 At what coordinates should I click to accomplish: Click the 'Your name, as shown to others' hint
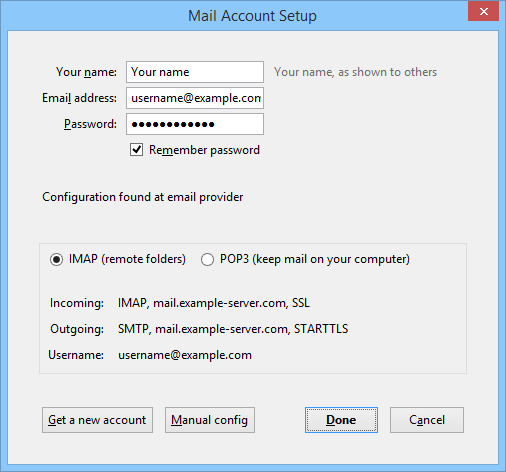(355, 72)
